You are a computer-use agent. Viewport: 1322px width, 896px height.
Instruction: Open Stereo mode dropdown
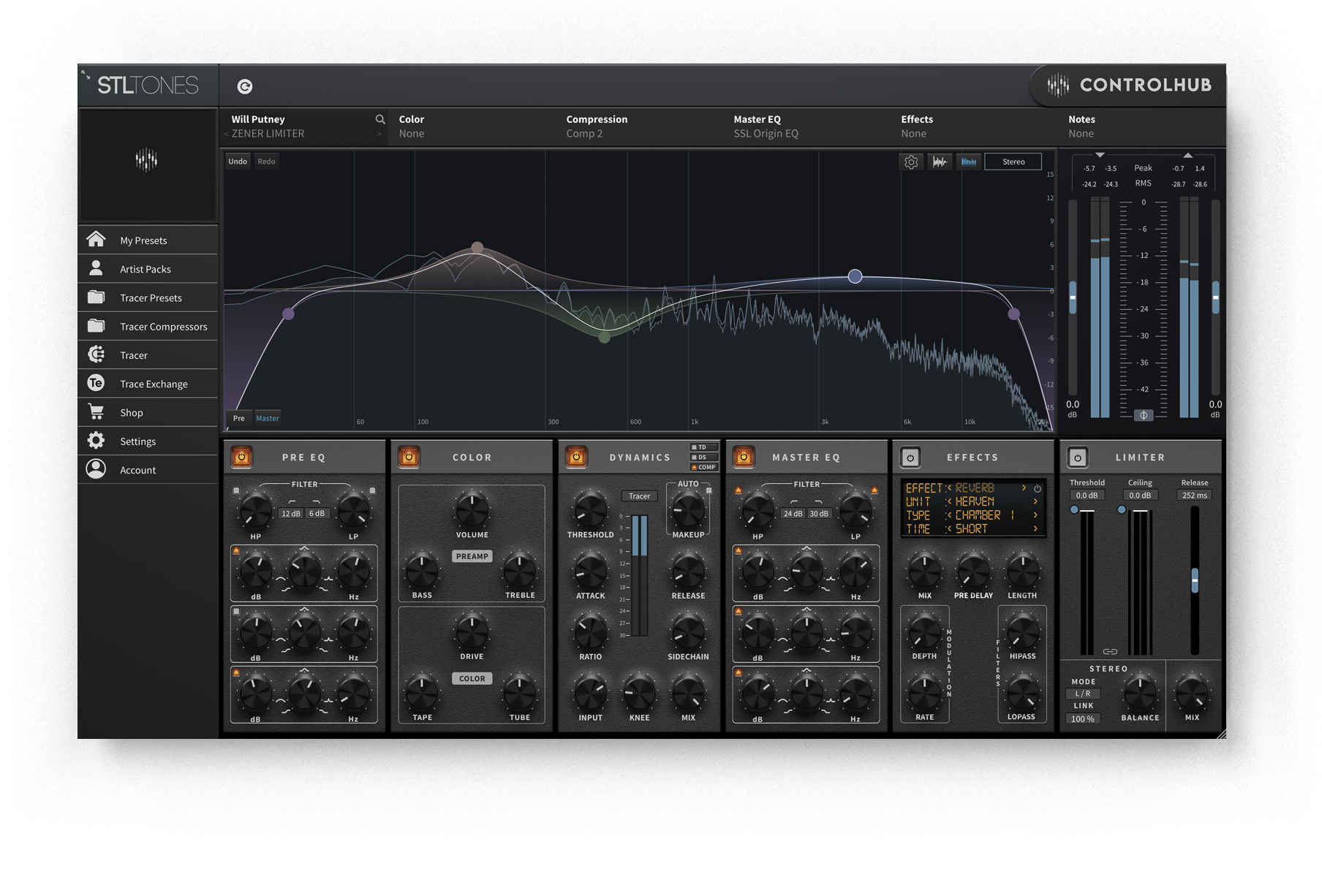click(x=1013, y=162)
